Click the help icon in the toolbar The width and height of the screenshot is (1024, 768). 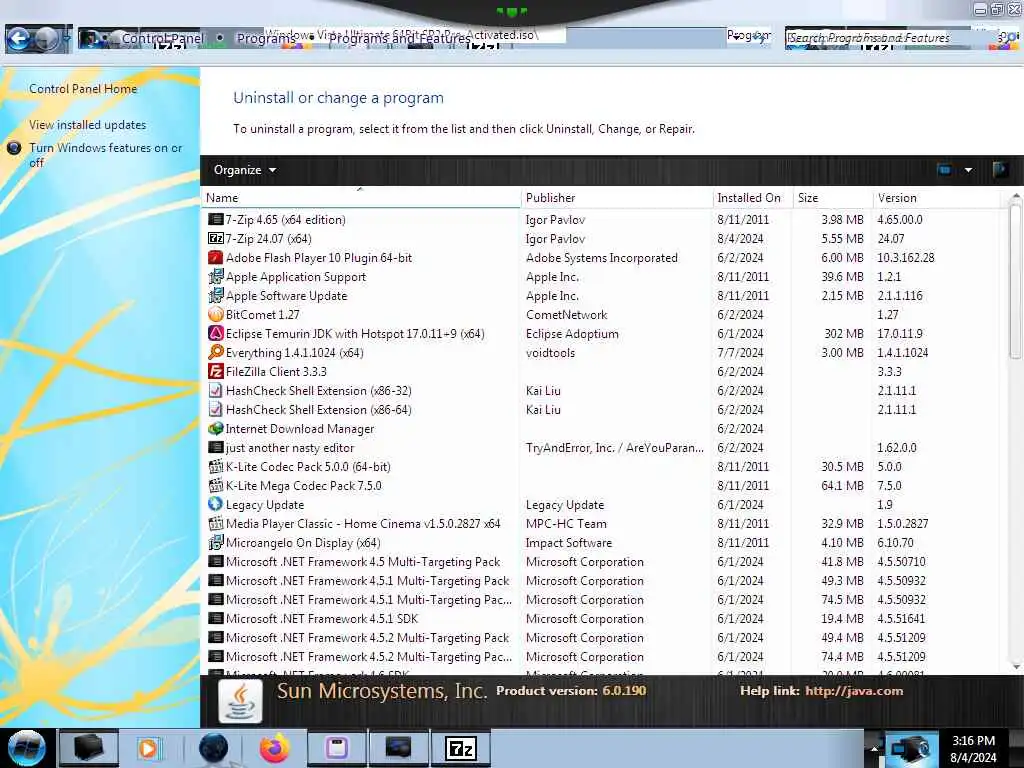pyautogui.click(x=1000, y=170)
